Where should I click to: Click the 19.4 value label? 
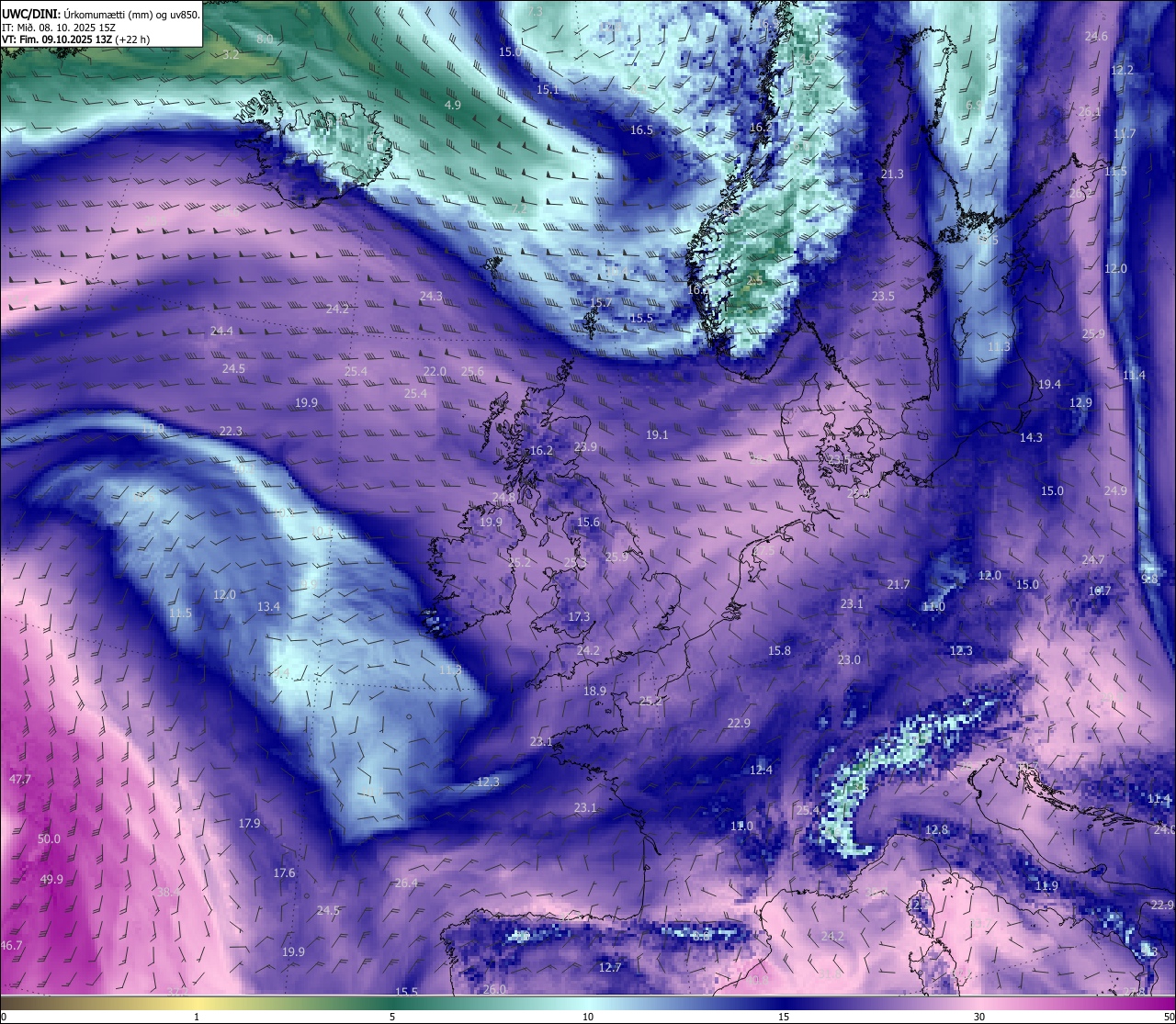tap(1049, 385)
